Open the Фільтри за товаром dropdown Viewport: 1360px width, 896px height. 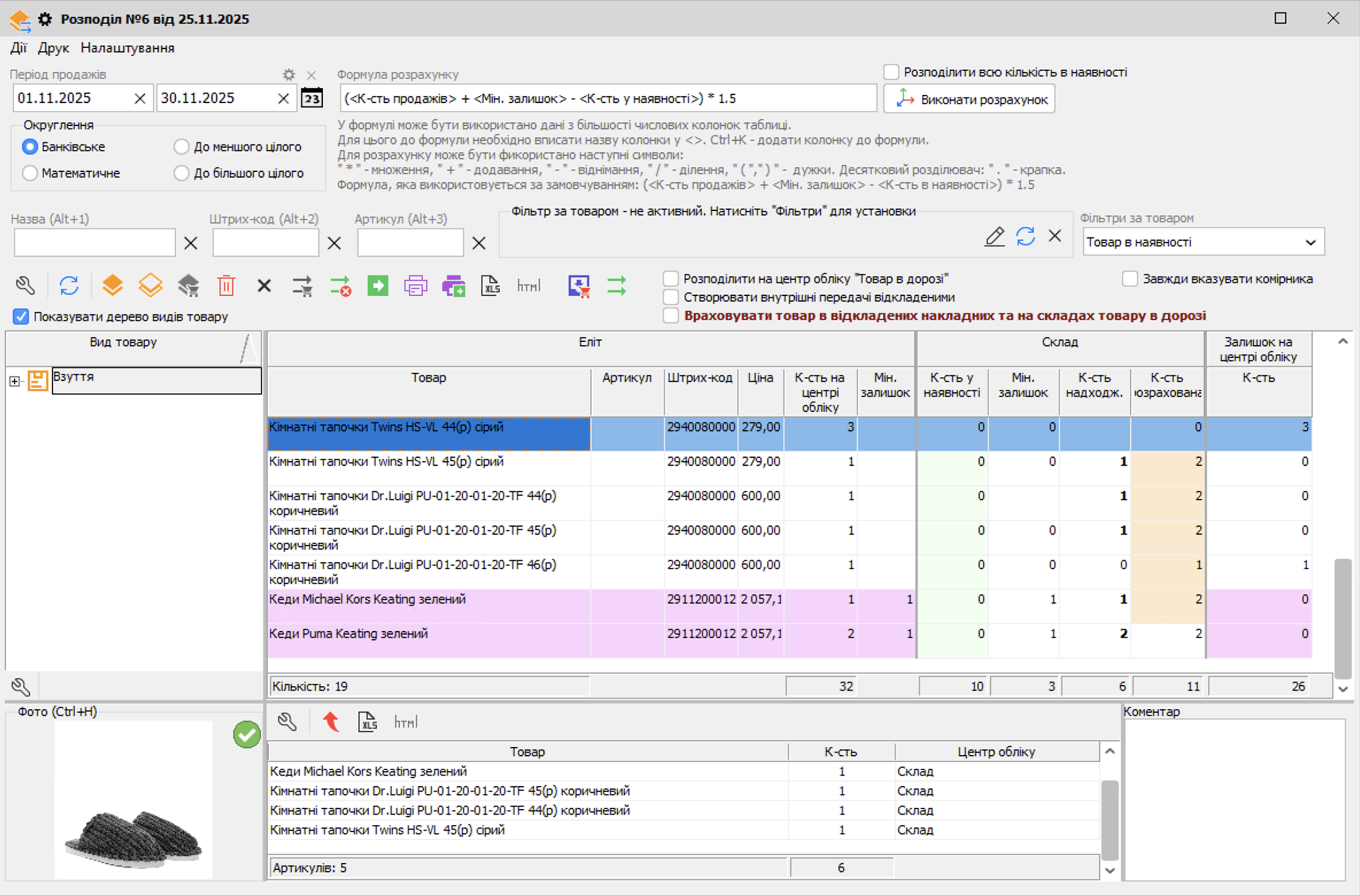(1311, 242)
